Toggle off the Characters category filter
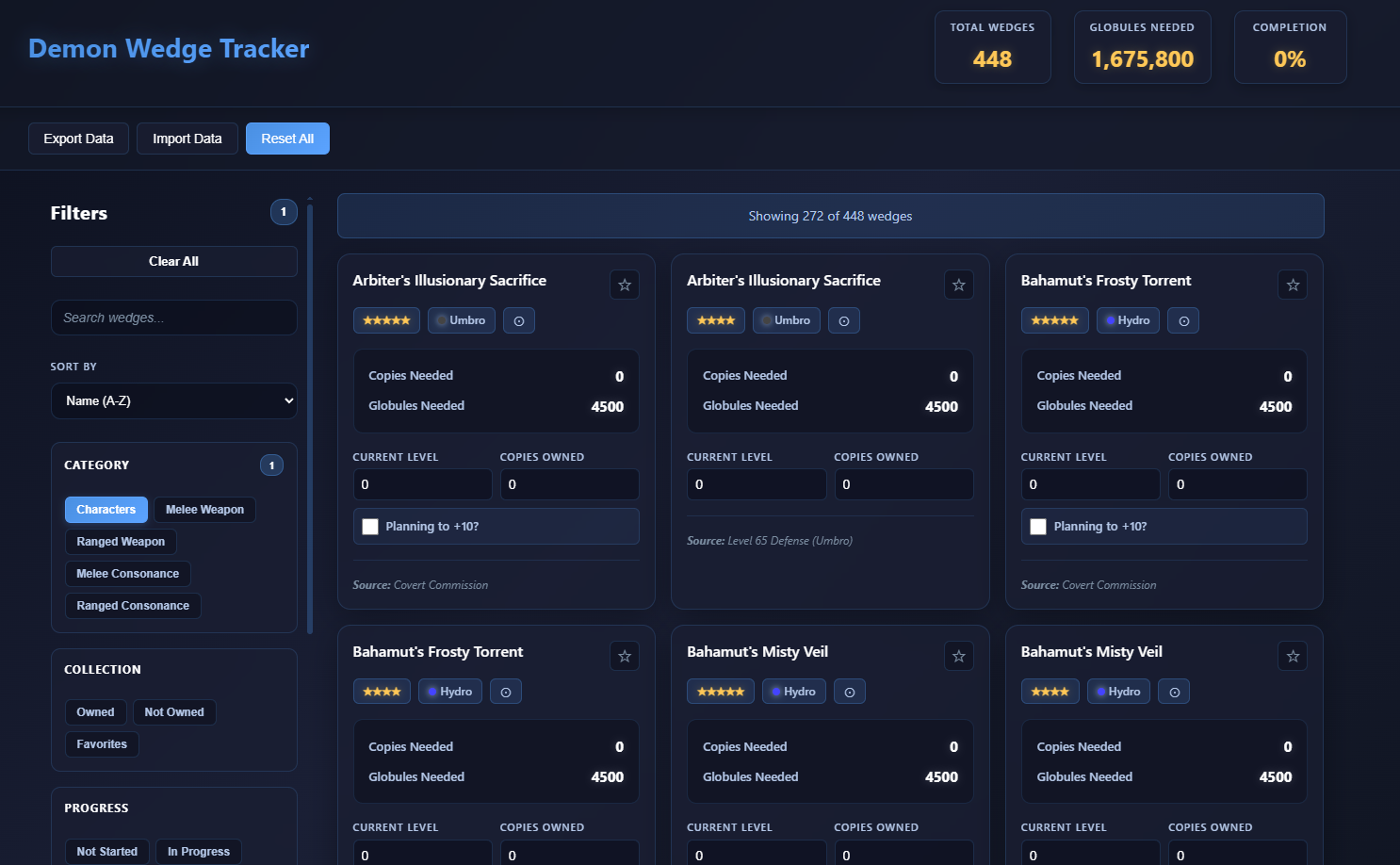 [106, 510]
